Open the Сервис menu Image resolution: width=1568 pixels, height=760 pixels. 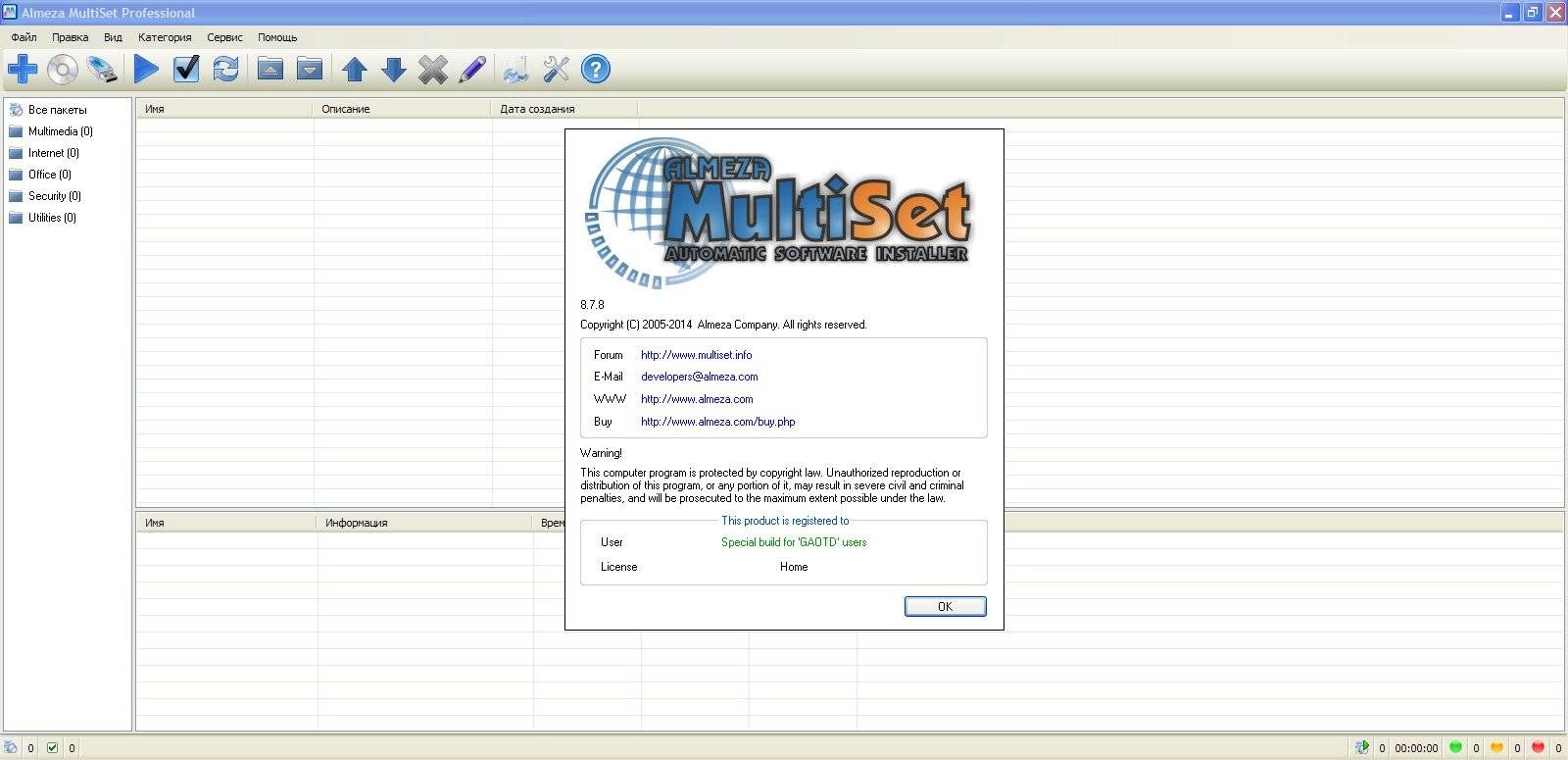coord(224,37)
